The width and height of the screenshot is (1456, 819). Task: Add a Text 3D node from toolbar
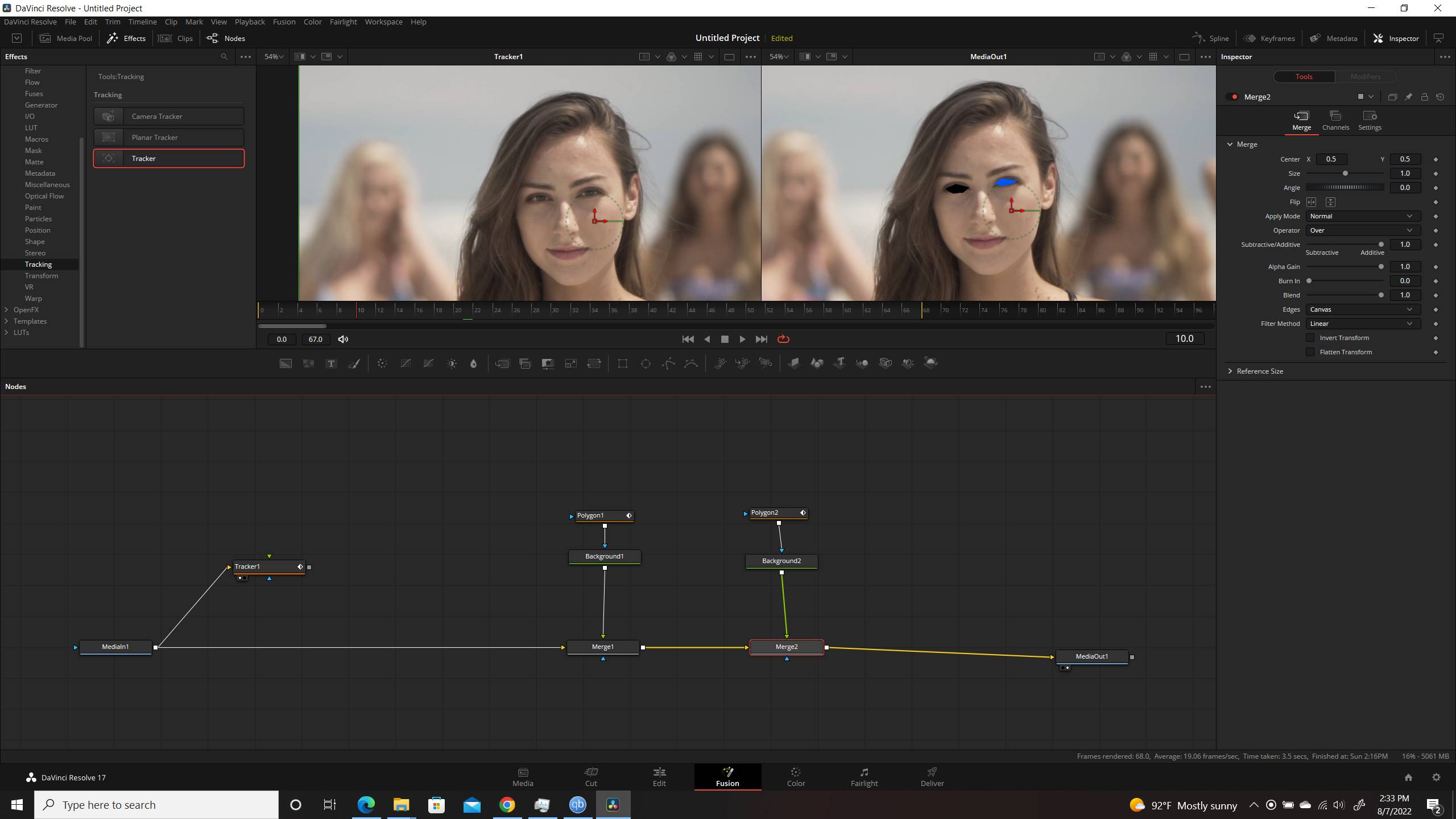(x=839, y=363)
